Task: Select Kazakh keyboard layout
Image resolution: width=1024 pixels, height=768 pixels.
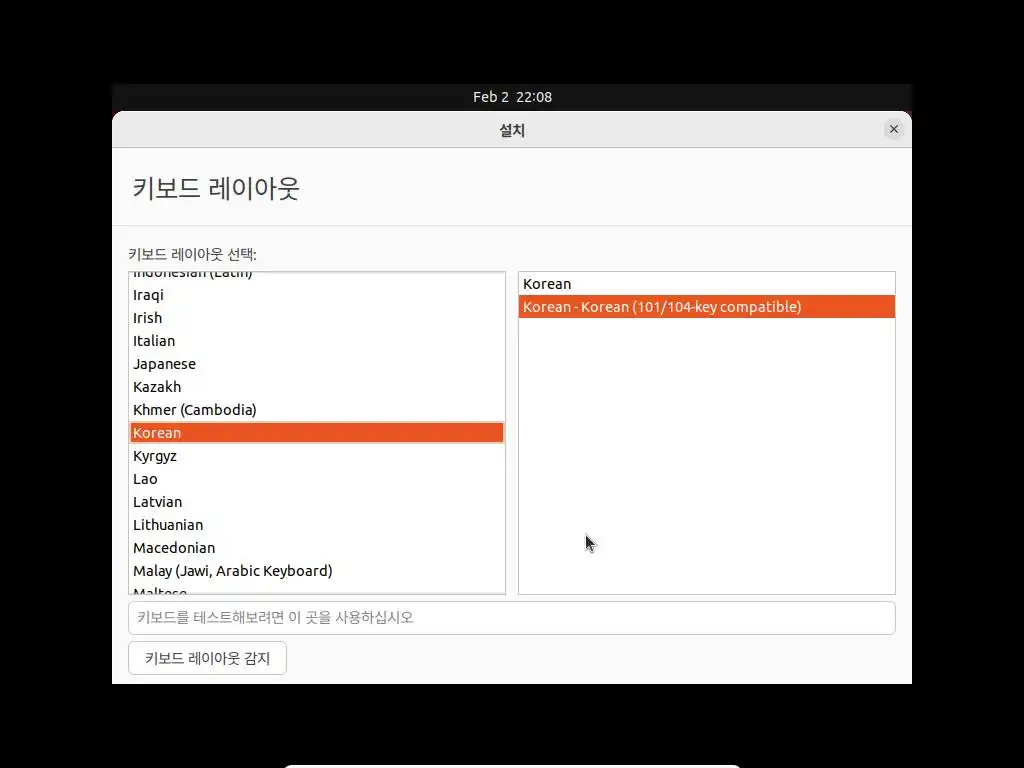Action: click(317, 387)
